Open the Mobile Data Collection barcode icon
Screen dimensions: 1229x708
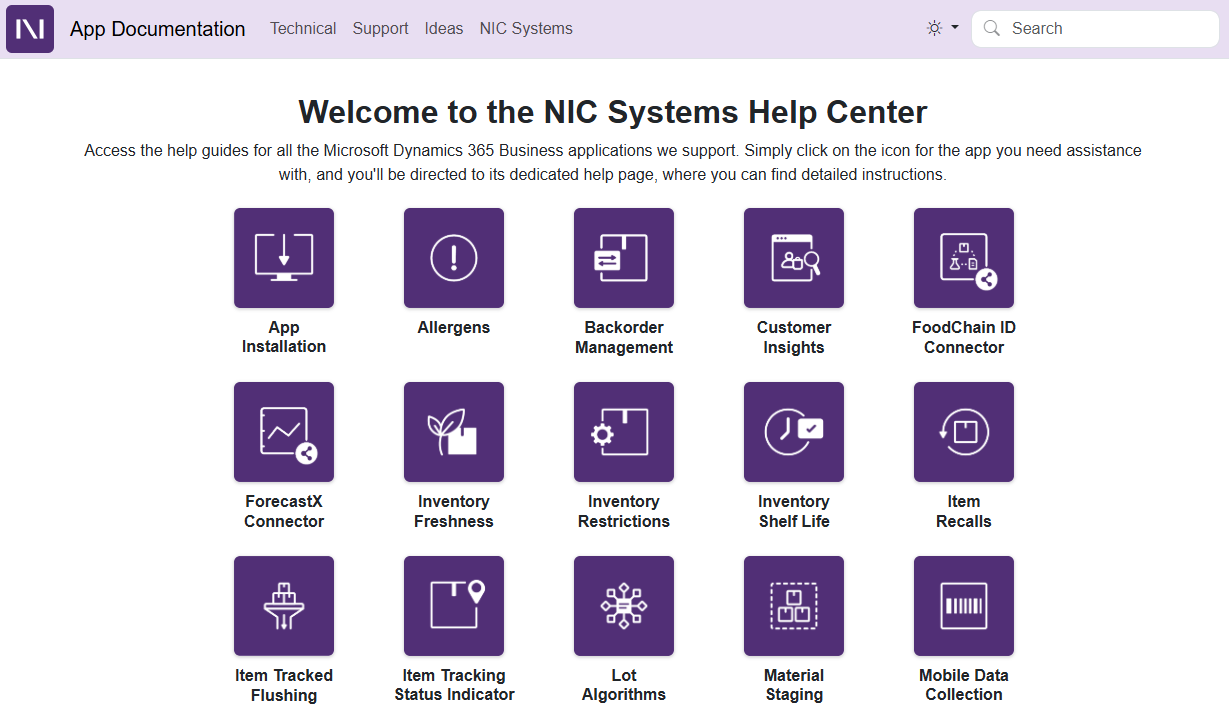point(964,606)
